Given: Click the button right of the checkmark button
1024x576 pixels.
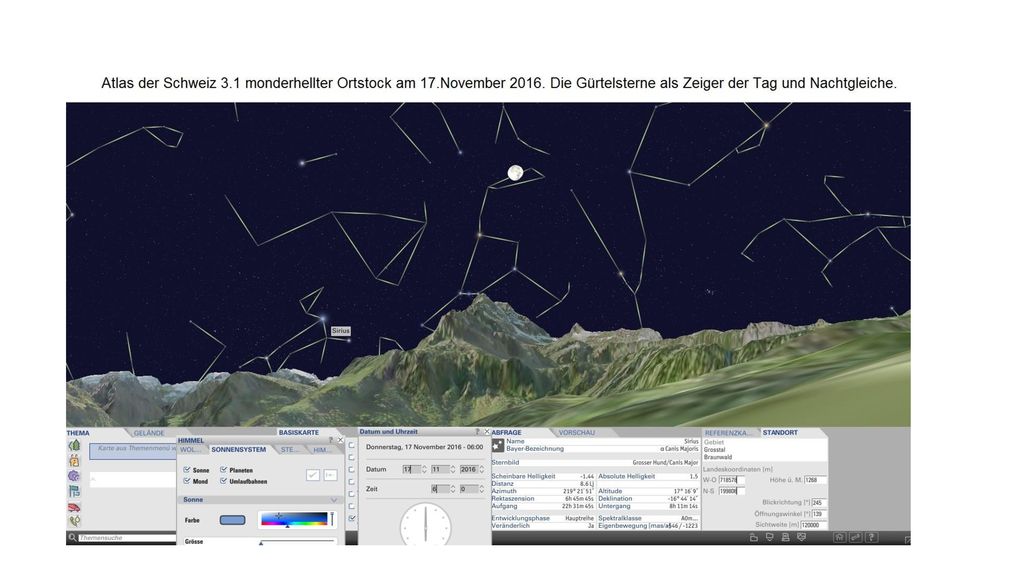Looking at the screenshot, I should [330, 475].
